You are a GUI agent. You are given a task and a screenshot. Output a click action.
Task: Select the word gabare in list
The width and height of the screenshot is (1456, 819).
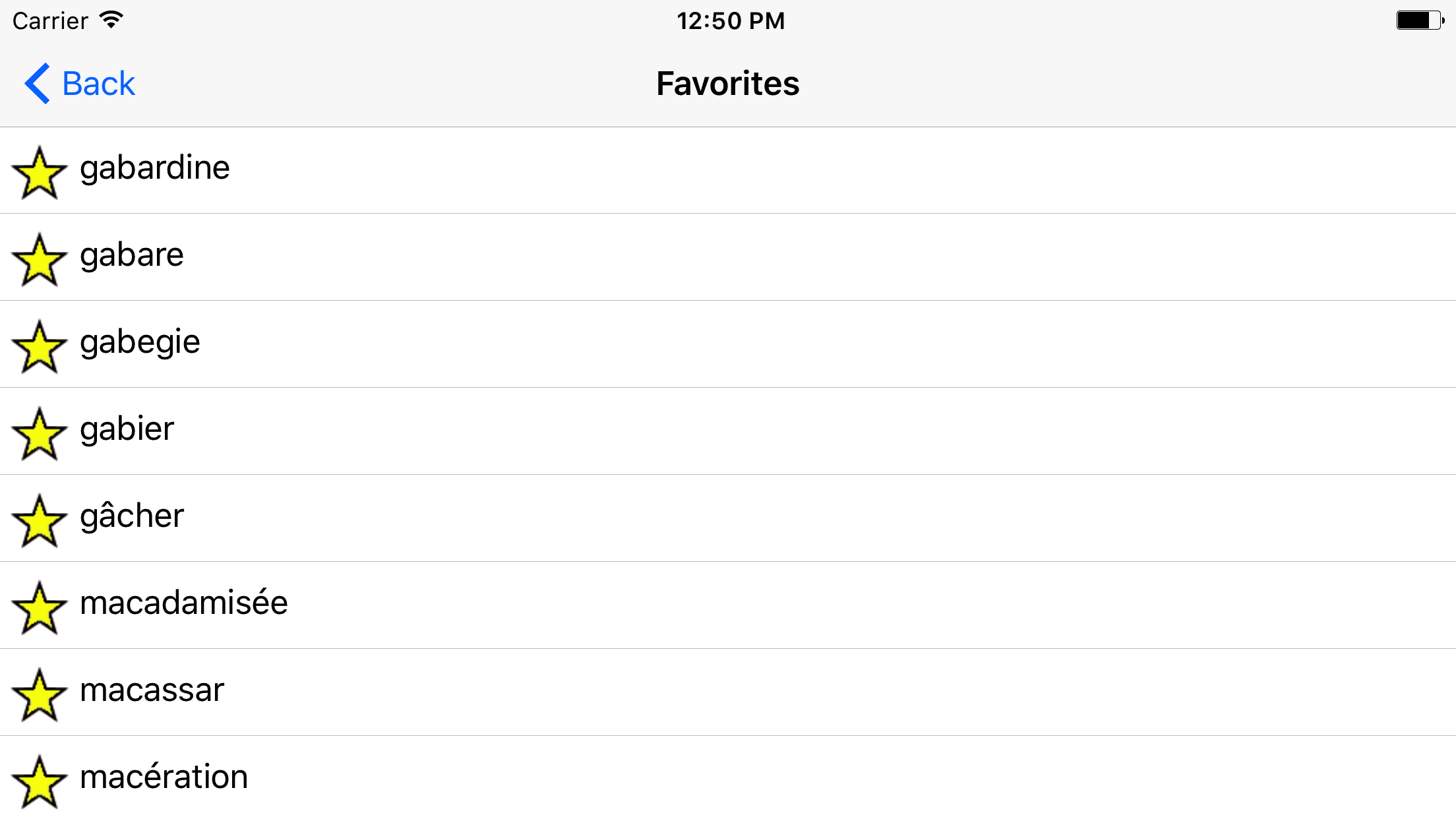pos(132,255)
